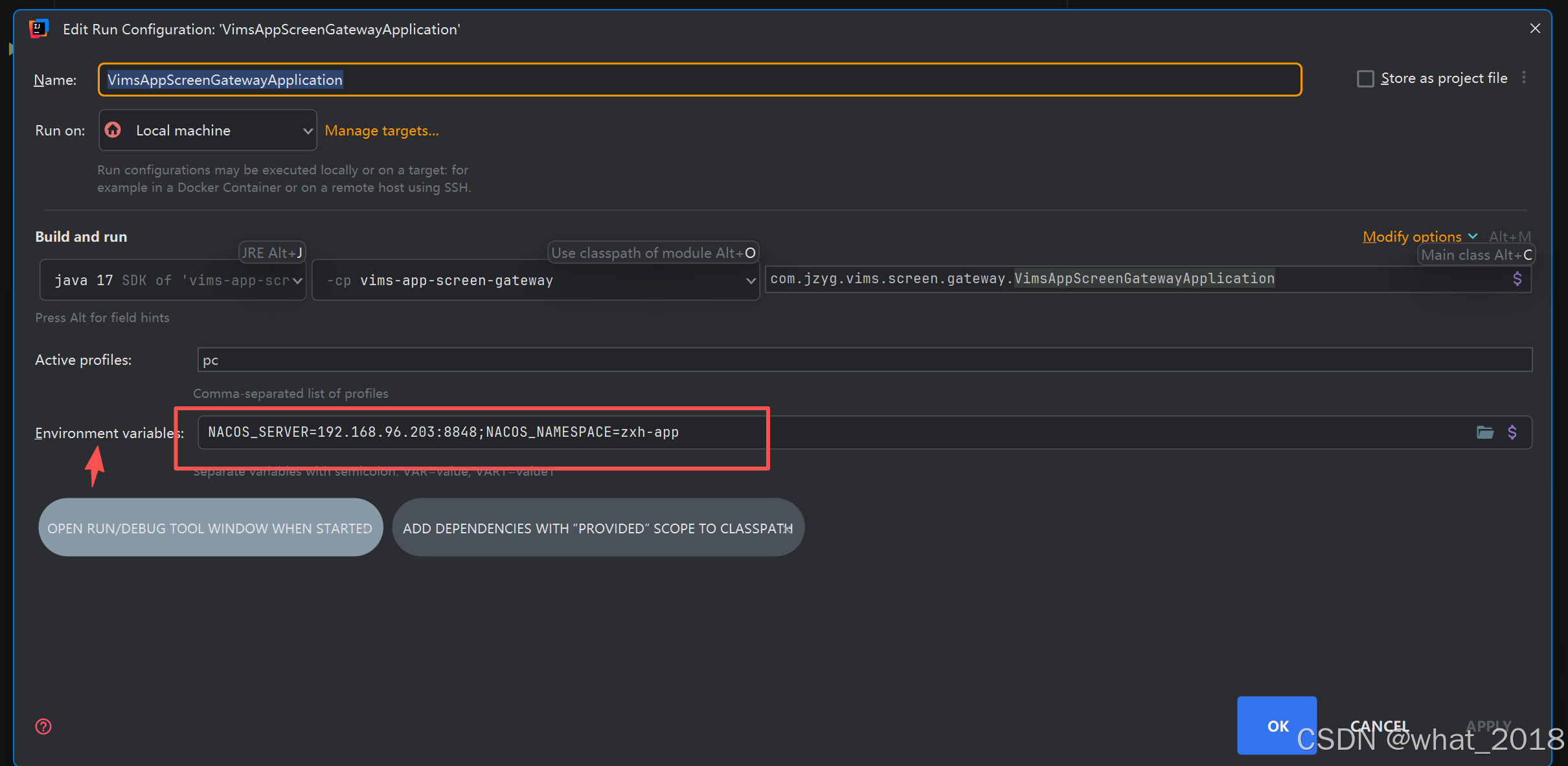Click macro dollar icon in Environment variables
Screen dimensions: 1568x766
tap(1512, 432)
